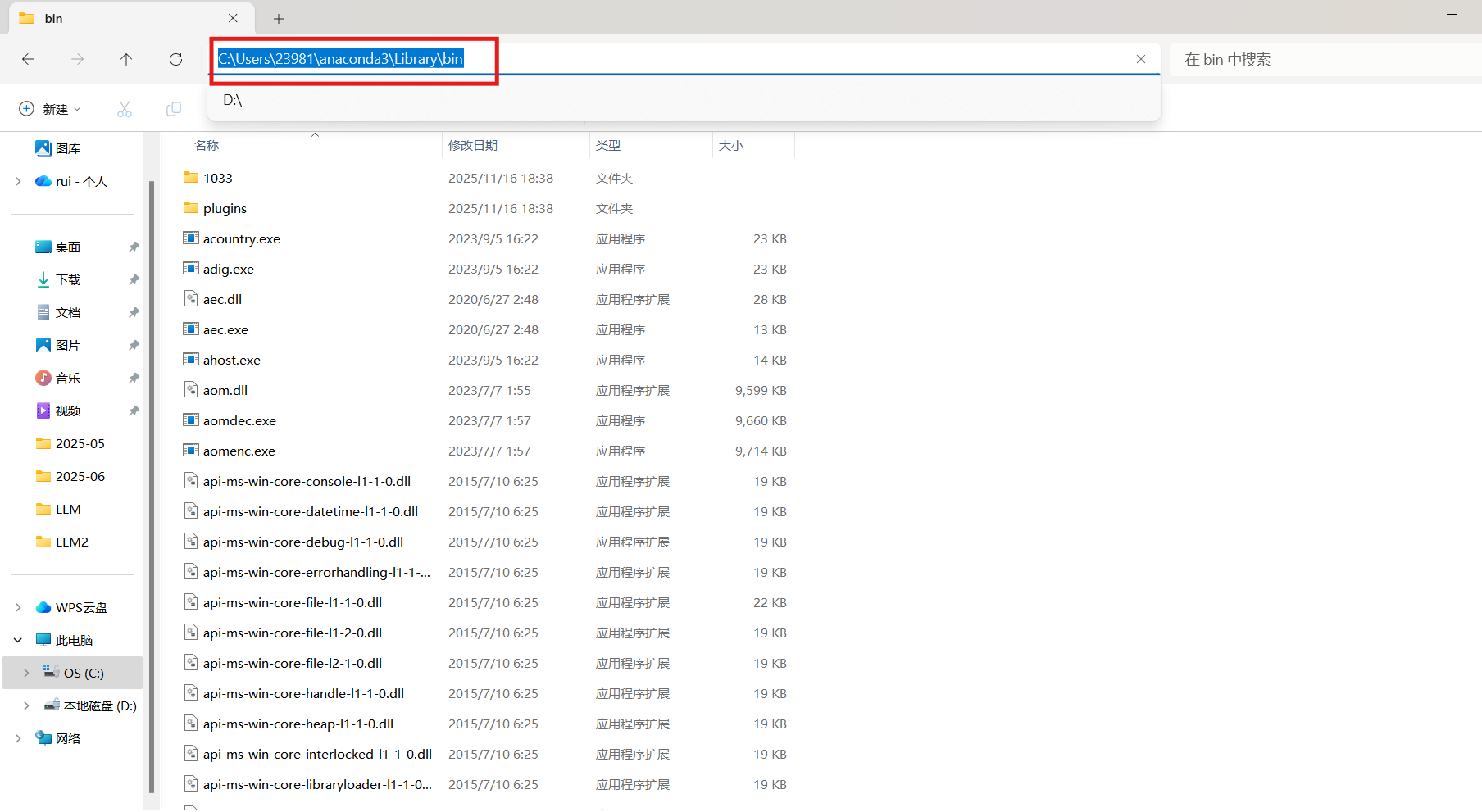Refresh the bin folder view
This screenshot has height=812, width=1482.
point(175,59)
